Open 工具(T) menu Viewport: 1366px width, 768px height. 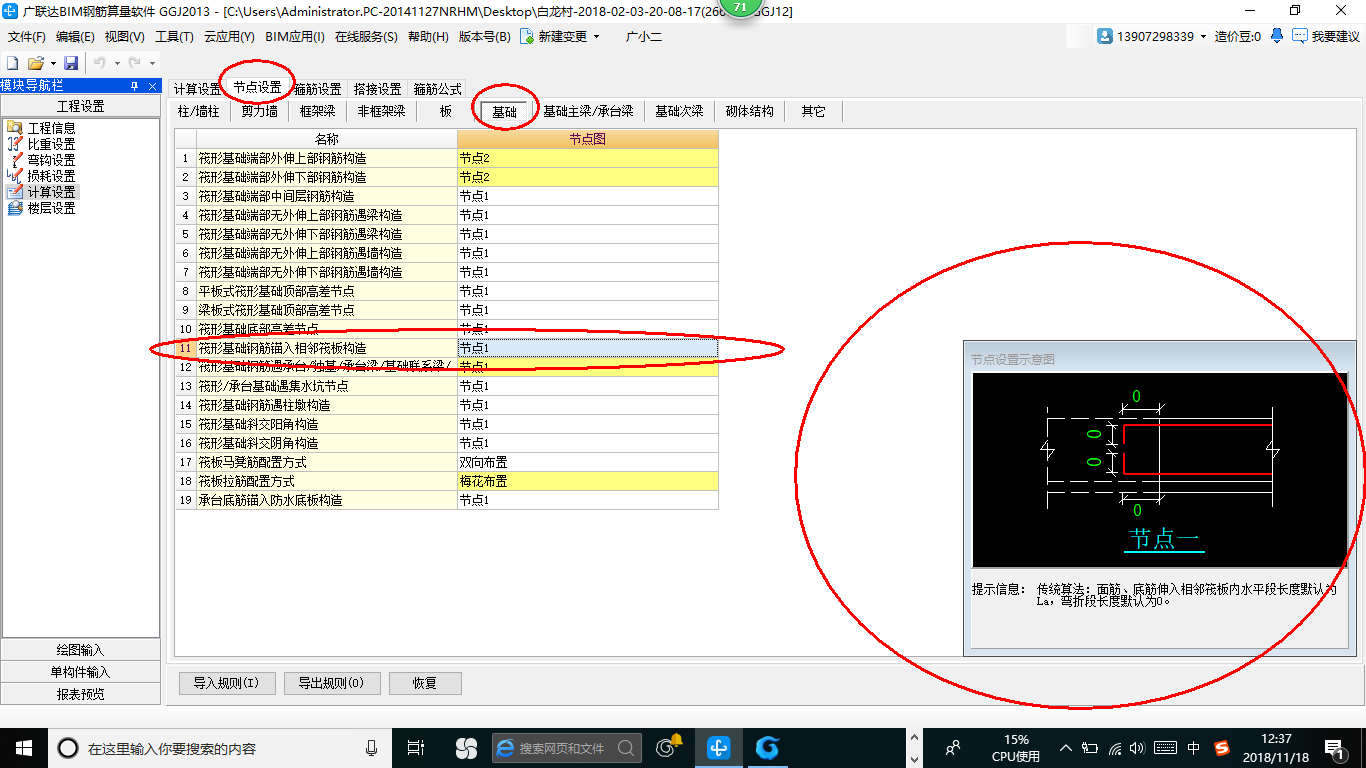174,36
